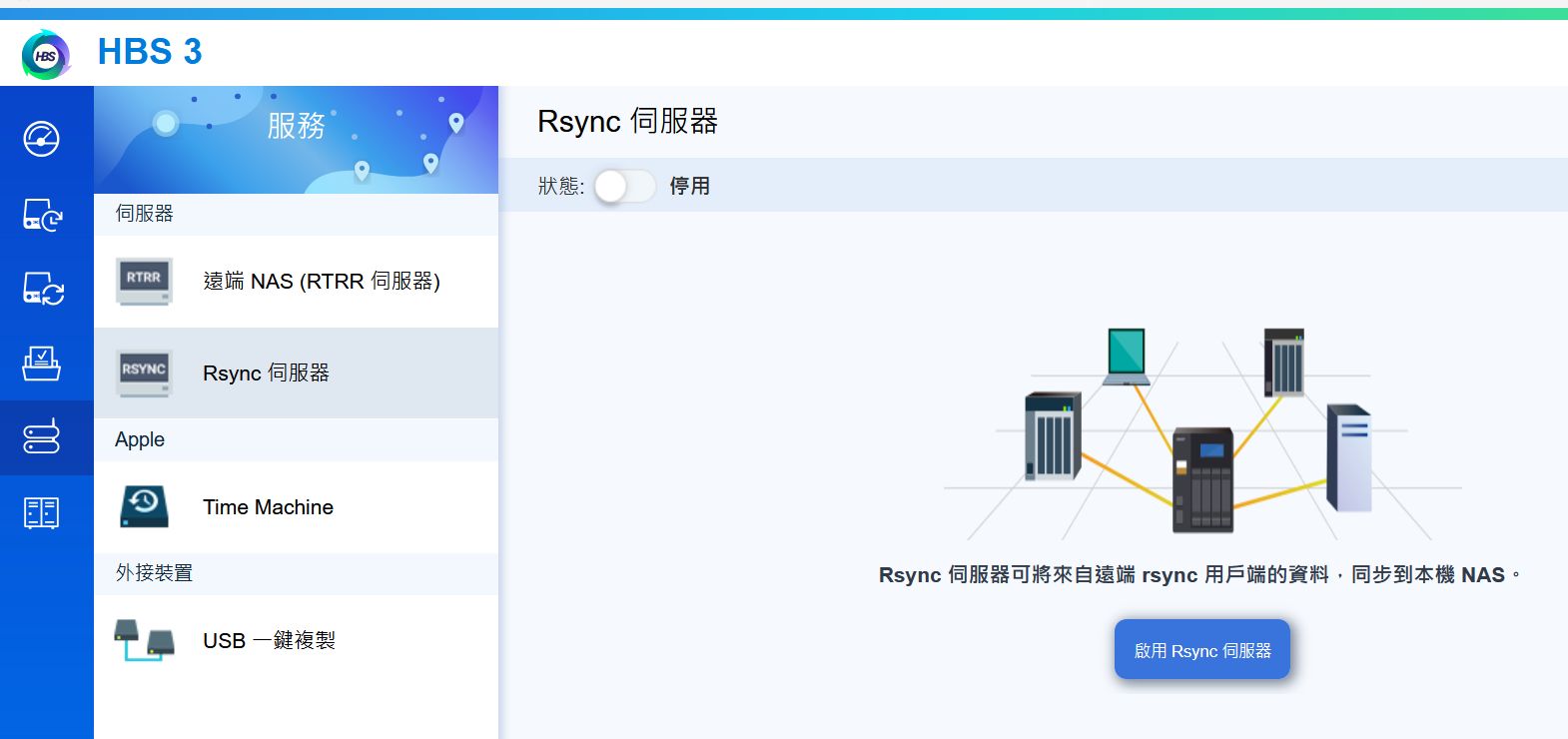This screenshot has width=1568, height=739.
Task: Click the 外接裝置 section heading
Action: (155, 573)
